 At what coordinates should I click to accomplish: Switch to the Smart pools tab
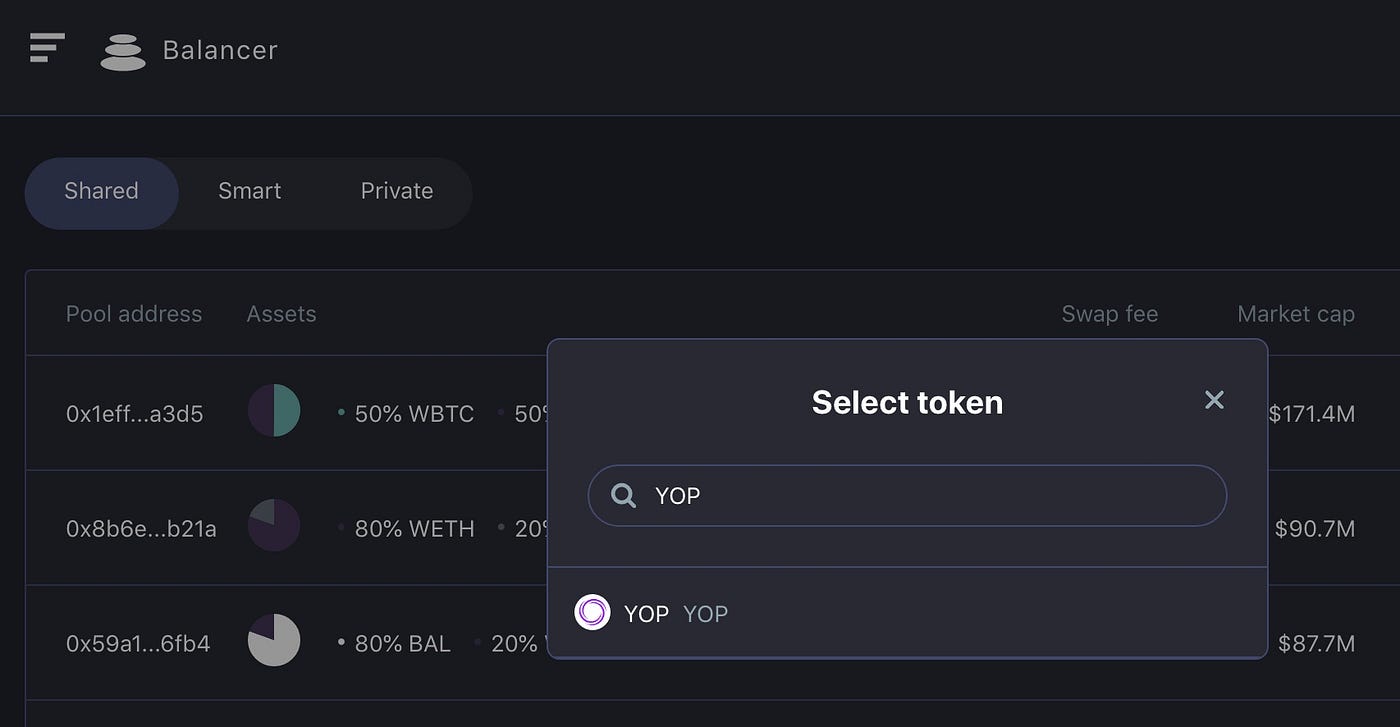click(249, 192)
